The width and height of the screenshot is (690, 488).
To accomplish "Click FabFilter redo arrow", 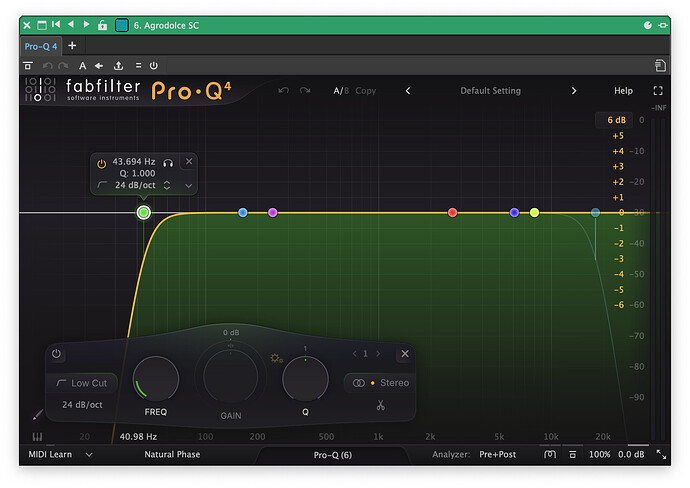I will (305, 91).
